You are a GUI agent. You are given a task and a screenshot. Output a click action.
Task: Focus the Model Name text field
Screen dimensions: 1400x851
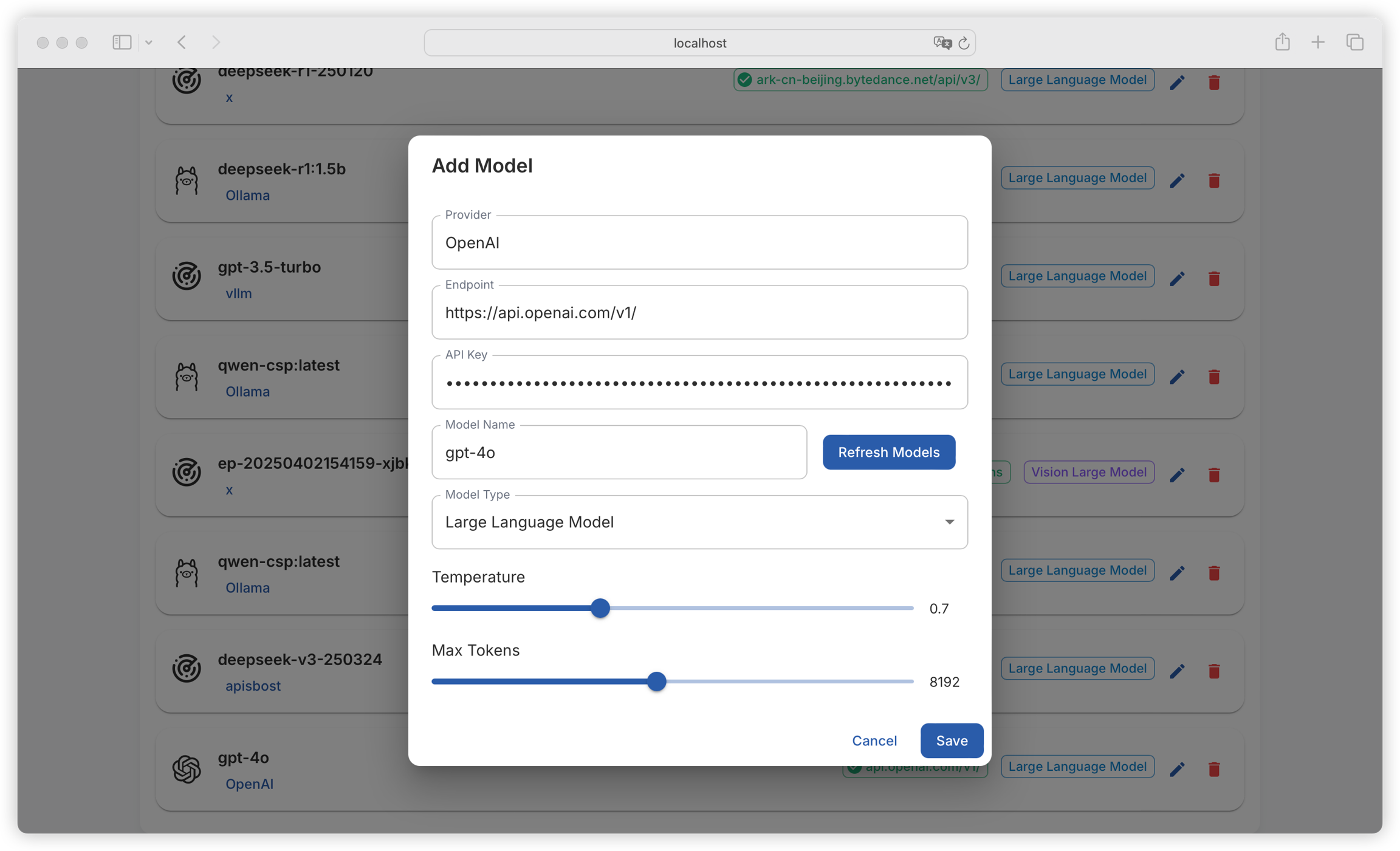(619, 453)
